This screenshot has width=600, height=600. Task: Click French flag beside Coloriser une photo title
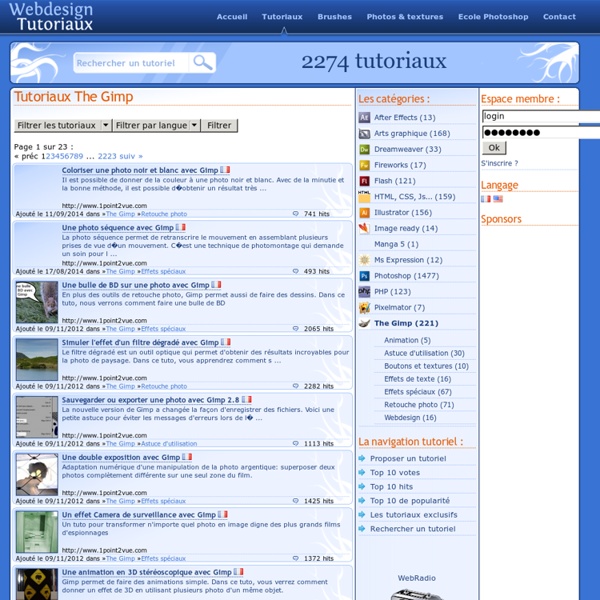click(x=225, y=170)
